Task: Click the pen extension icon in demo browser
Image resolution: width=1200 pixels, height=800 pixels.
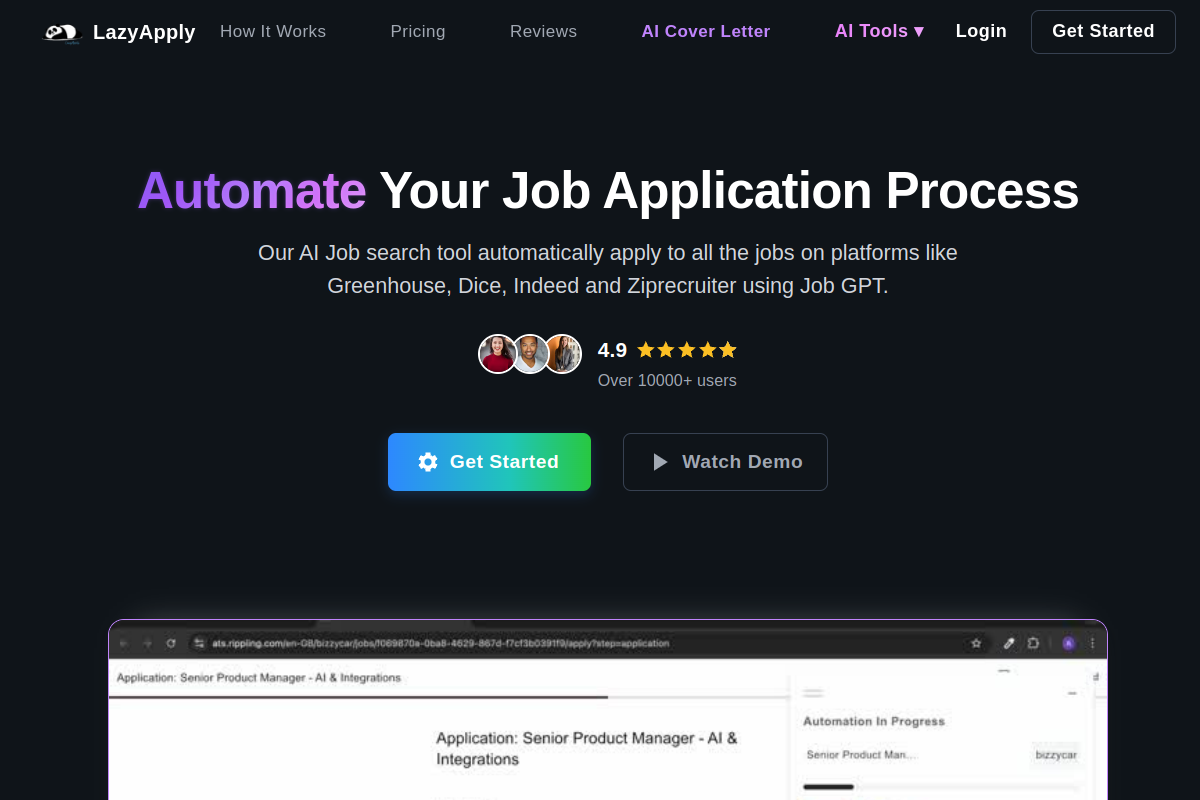Action: point(1009,643)
